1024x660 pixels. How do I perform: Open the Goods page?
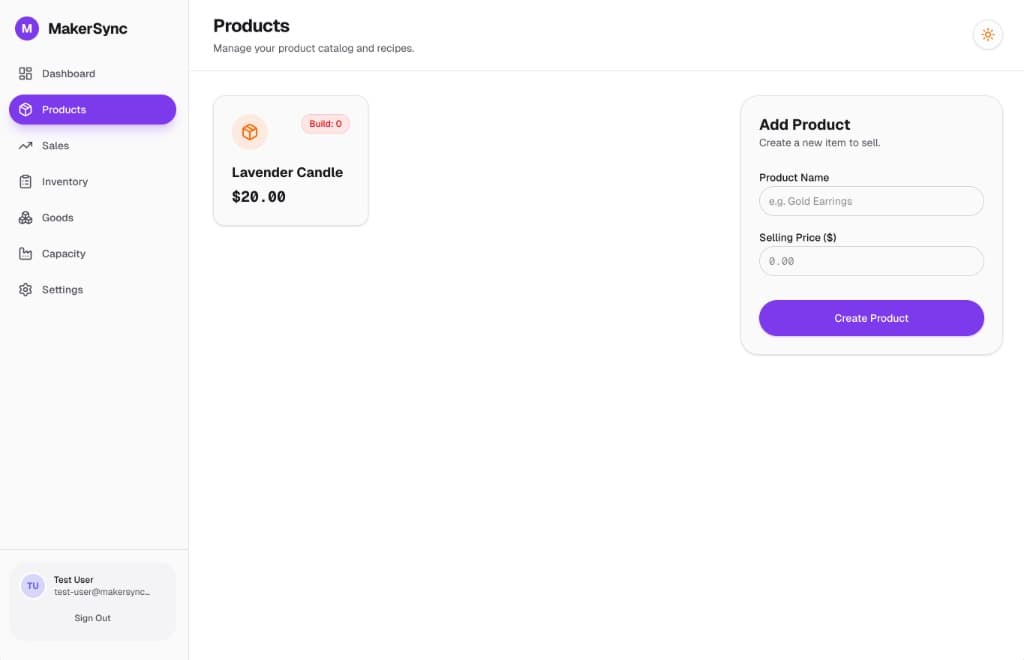[59, 217]
